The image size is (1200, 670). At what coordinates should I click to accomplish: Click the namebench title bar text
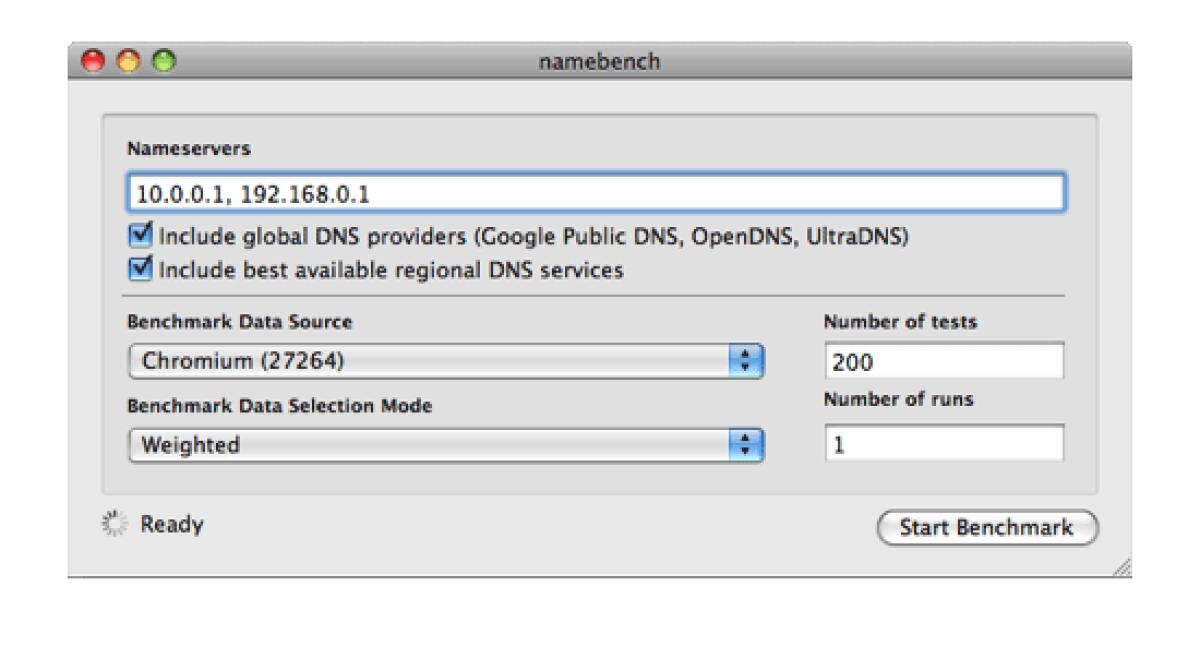[x=600, y=62]
